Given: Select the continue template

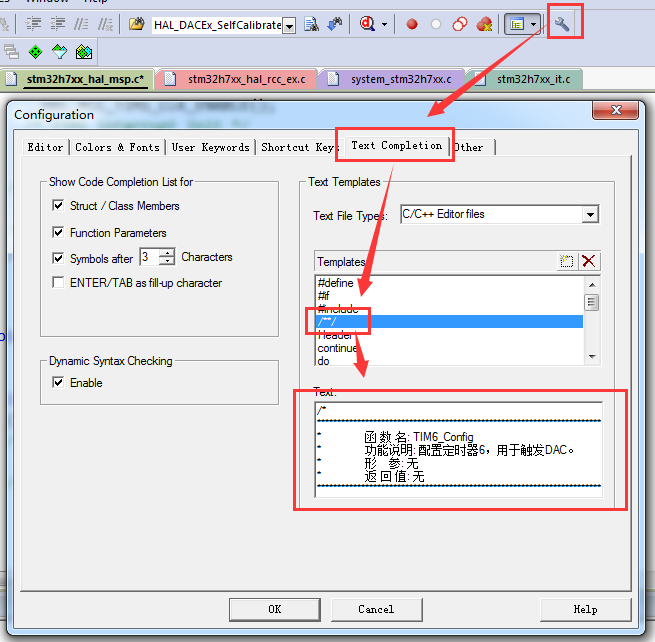Looking at the screenshot, I should click(x=449, y=348).
